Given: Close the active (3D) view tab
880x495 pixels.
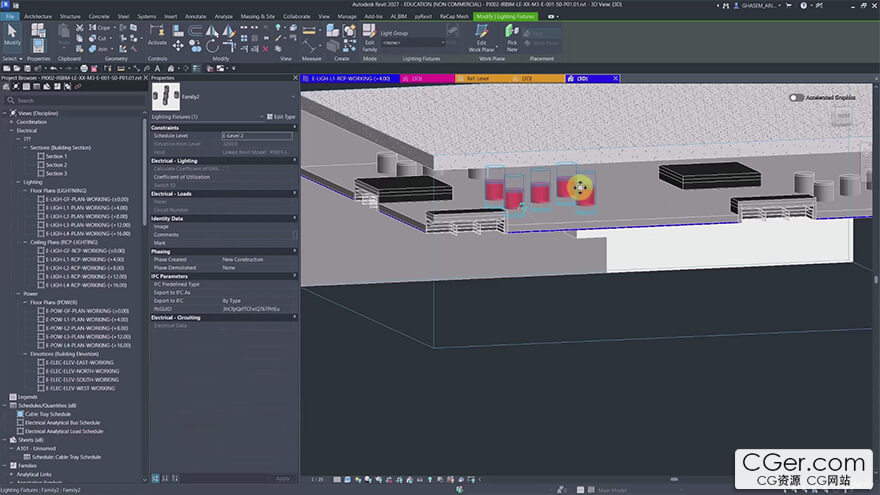Looking at the screenshot, I should click(x=615, y=79).
